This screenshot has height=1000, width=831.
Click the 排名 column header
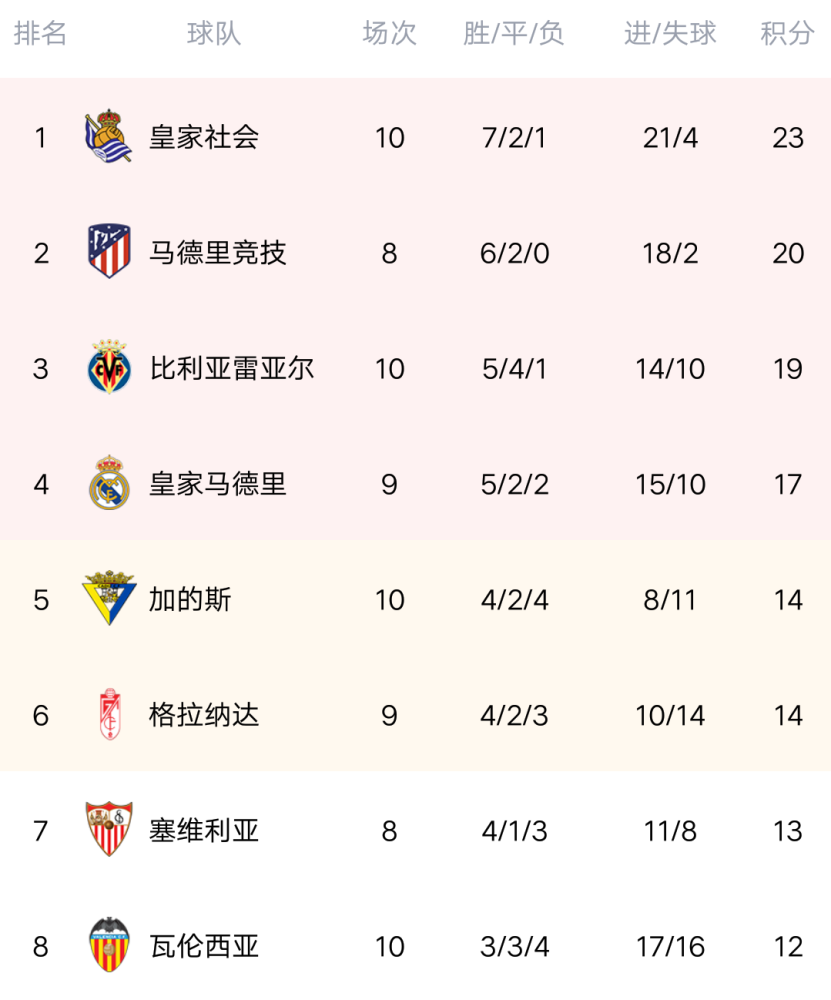(x=40, y=33)
